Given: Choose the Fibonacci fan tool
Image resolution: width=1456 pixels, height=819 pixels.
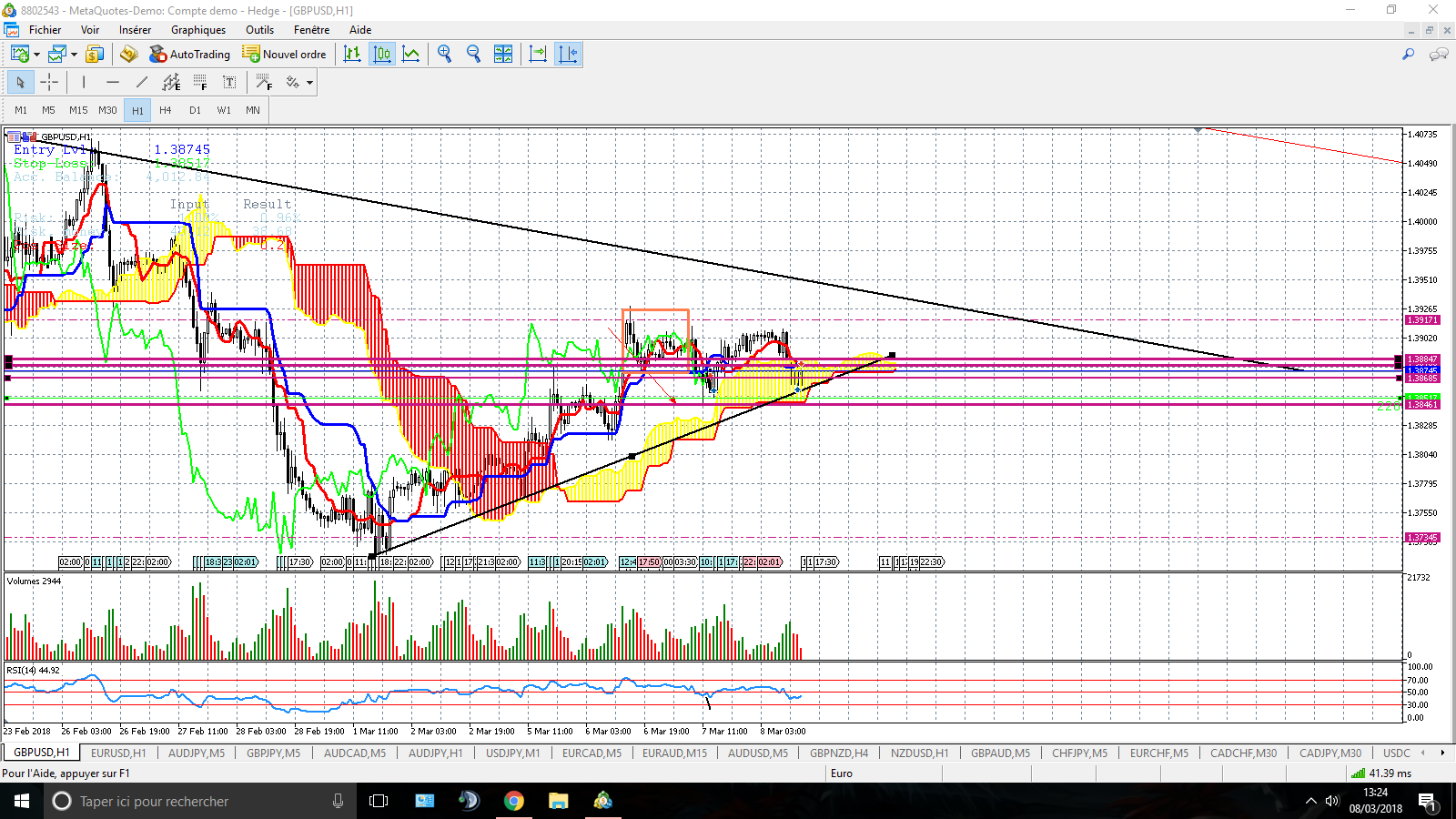Looking at the screenshot, I should pos(264,83).
